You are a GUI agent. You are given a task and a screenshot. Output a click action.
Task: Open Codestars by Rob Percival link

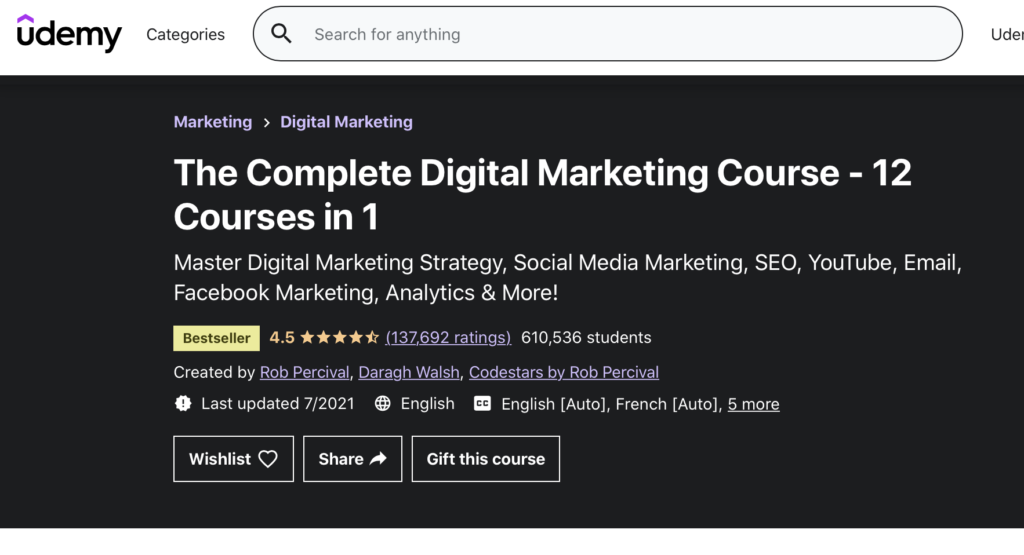coord(564,372)
